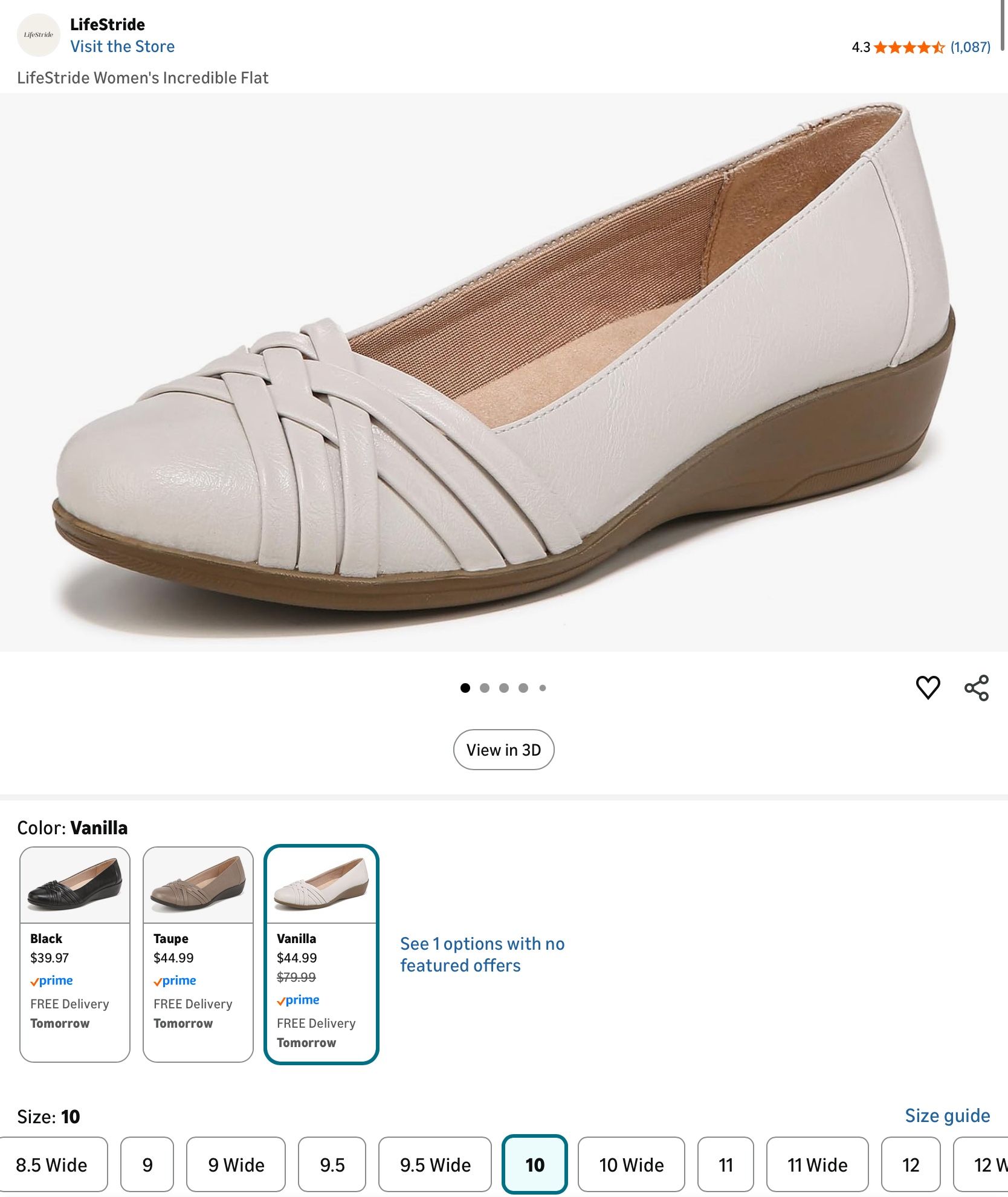Go to second image carousel dot
Screen dimensions: 1008x1197
485,688
